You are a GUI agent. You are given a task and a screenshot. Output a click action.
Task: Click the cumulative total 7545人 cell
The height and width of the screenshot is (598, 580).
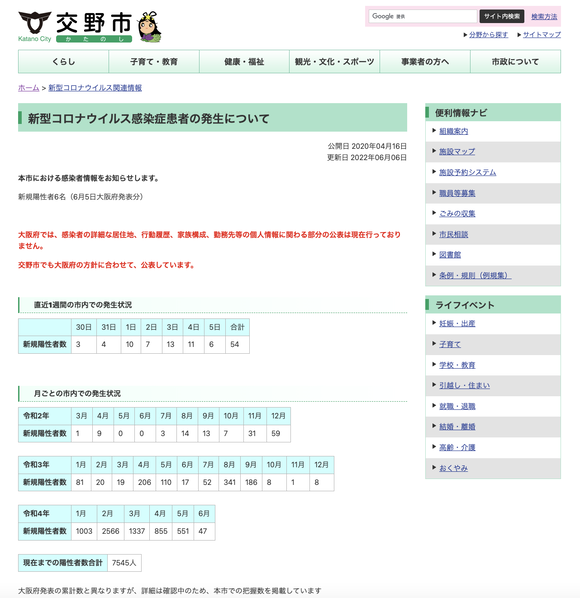tap(124, 563)
